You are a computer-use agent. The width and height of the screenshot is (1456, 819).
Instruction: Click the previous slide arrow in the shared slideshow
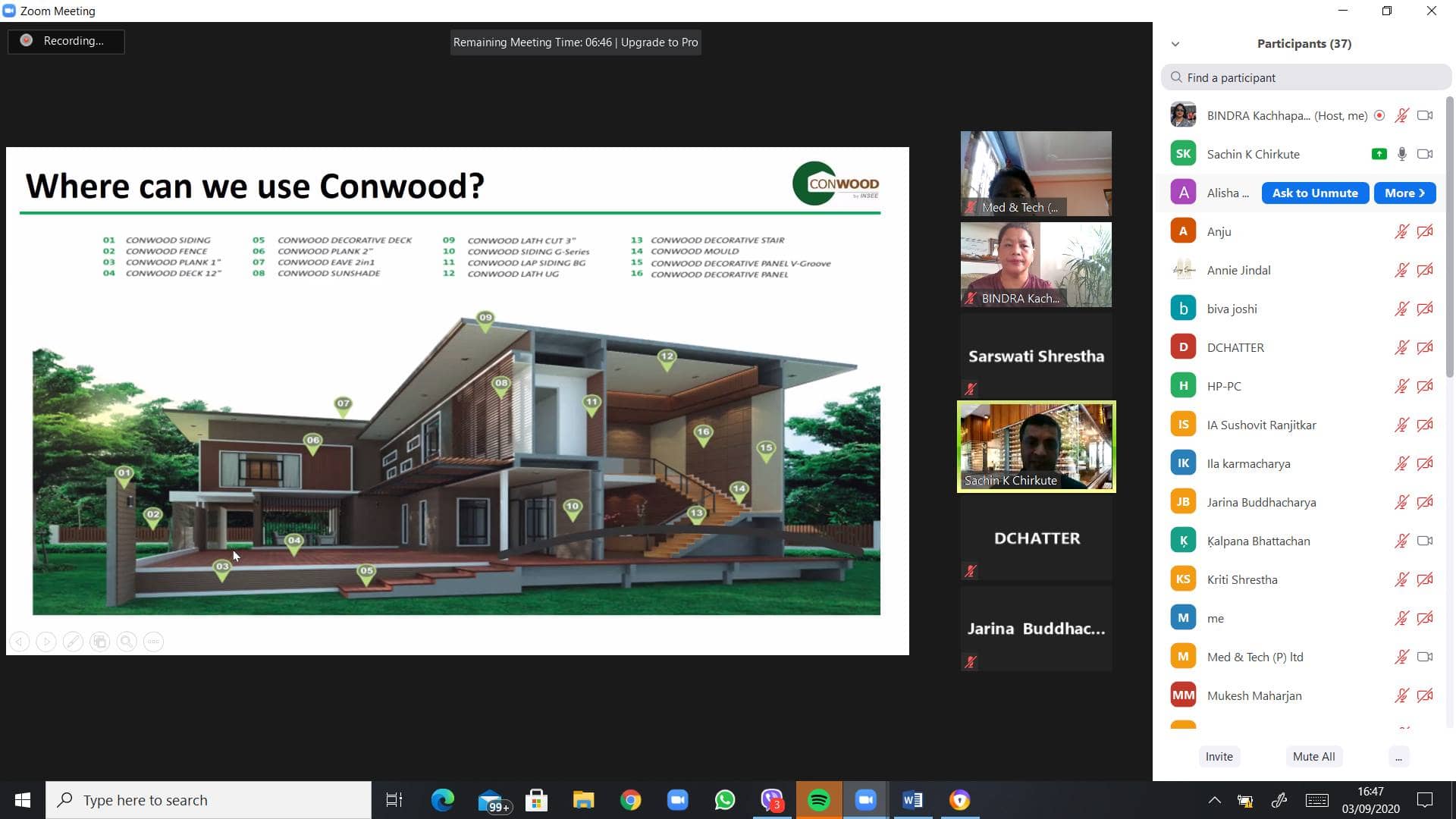point(20,642)
